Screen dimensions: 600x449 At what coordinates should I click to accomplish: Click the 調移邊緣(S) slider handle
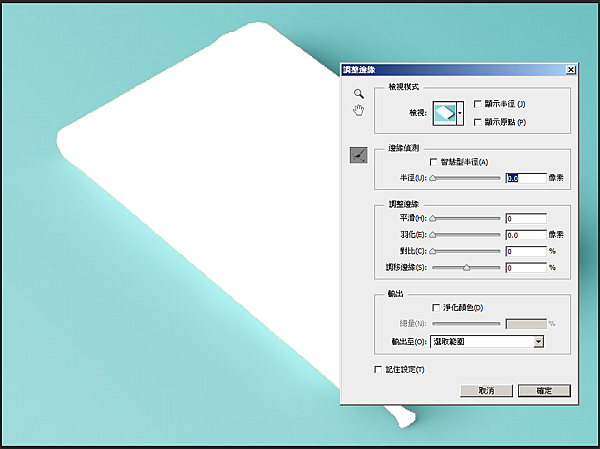[x=466, y=268]
